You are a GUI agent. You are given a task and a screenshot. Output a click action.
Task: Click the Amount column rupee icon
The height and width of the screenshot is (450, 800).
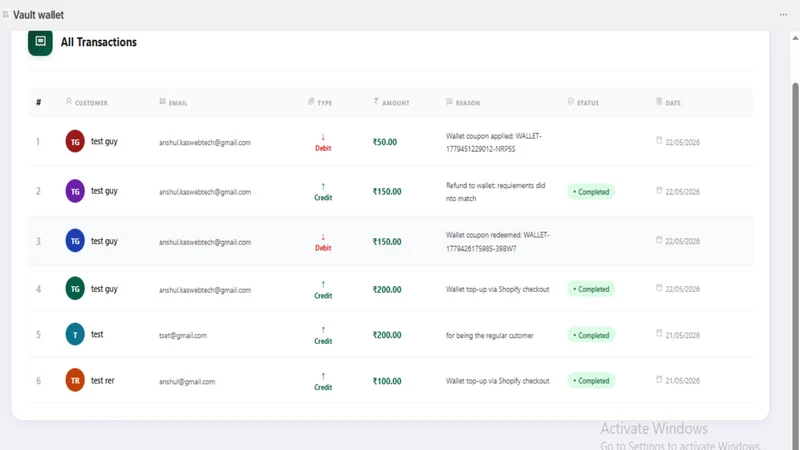pyautogui.click(x=376, y=102)
